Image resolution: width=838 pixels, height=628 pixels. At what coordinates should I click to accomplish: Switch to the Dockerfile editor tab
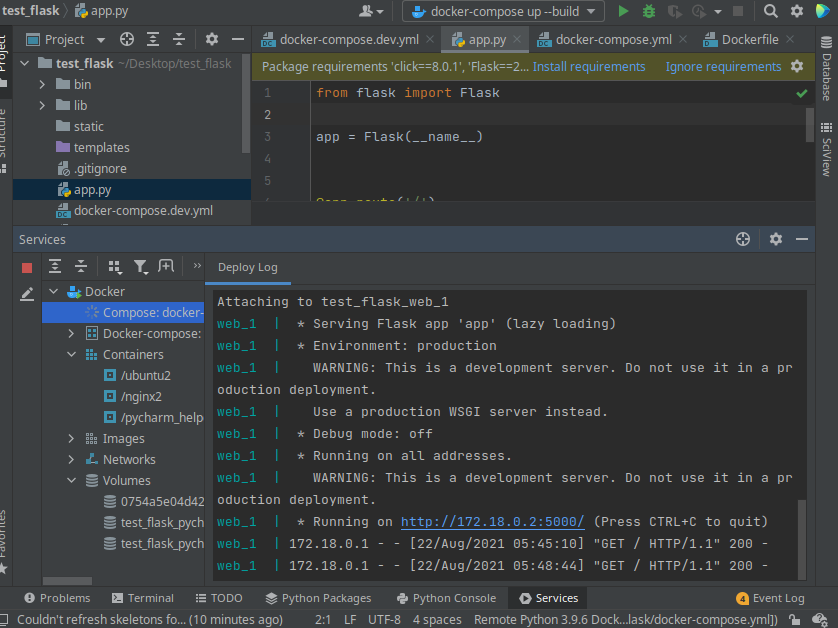749,40
